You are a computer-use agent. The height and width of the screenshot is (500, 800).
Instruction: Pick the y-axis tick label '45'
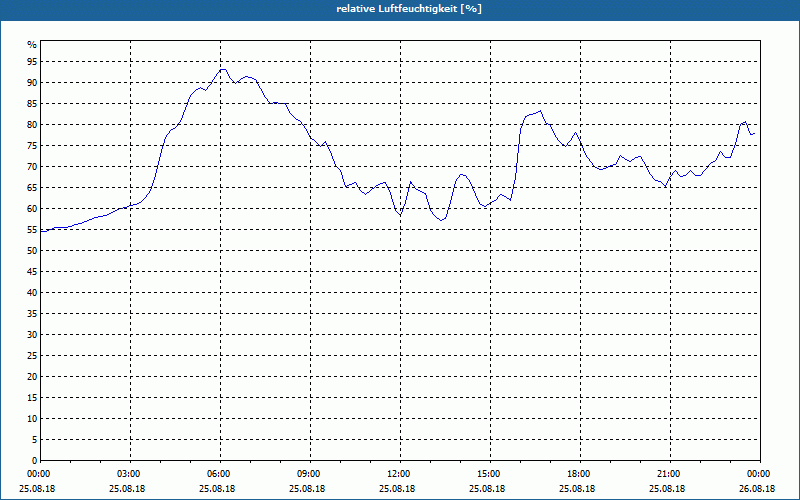[32, 271]
